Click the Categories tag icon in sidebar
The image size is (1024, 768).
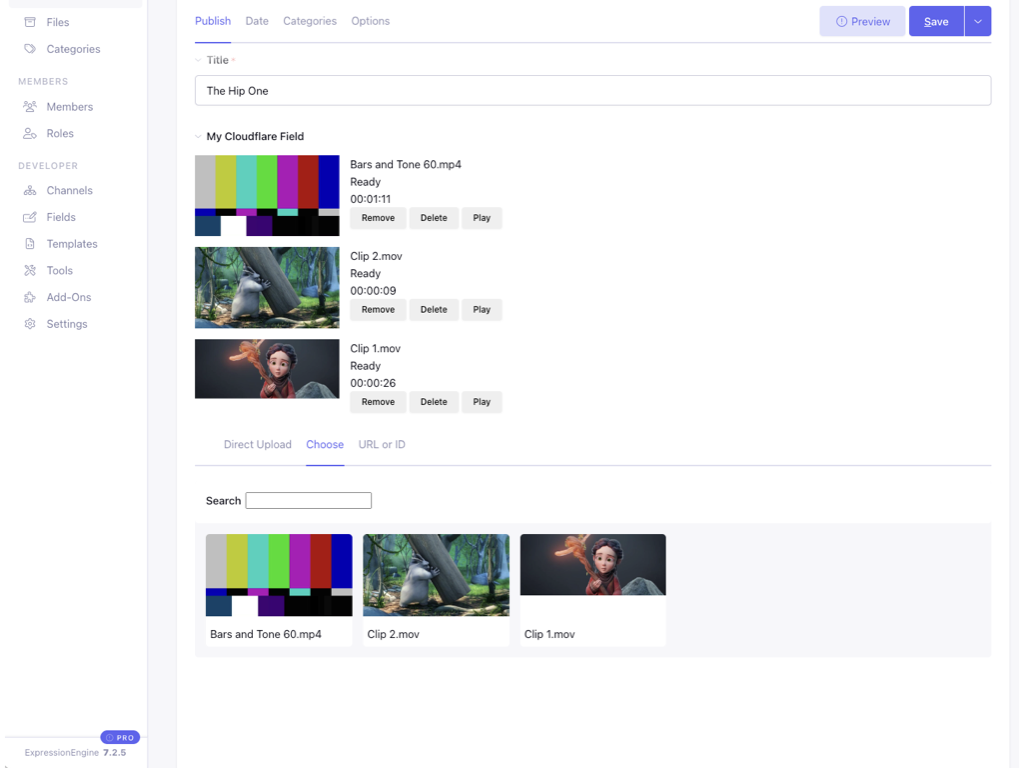pos(30,49)
